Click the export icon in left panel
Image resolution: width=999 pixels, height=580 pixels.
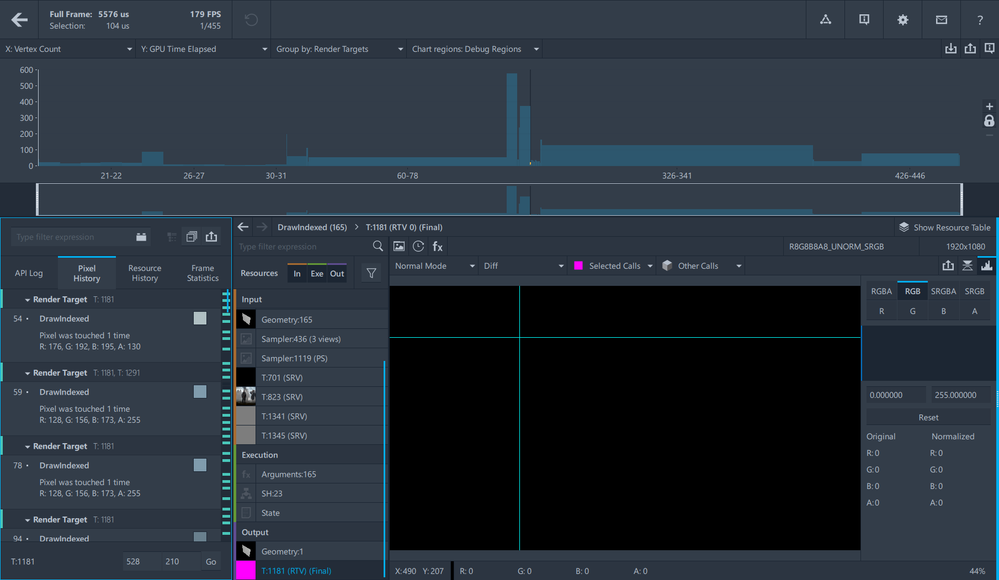point(211,237)
